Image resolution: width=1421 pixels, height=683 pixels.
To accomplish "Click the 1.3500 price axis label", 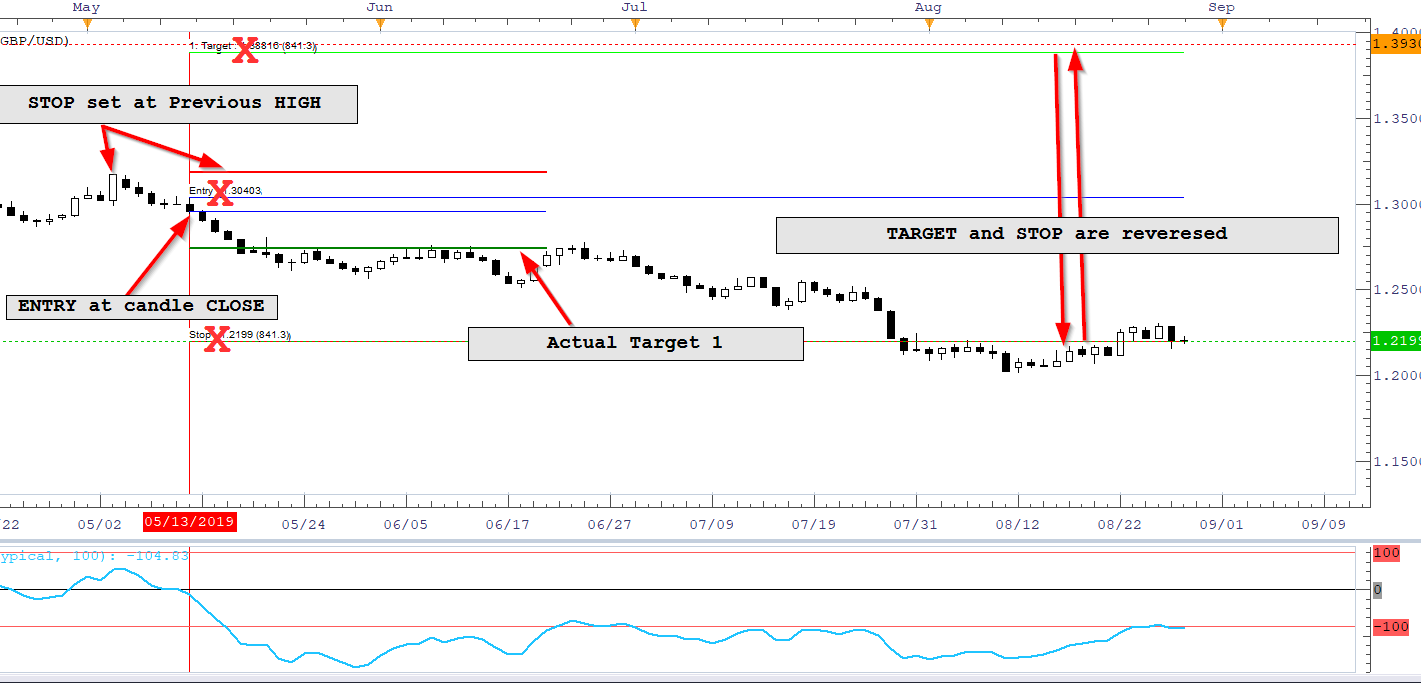I will [1398, 119].
